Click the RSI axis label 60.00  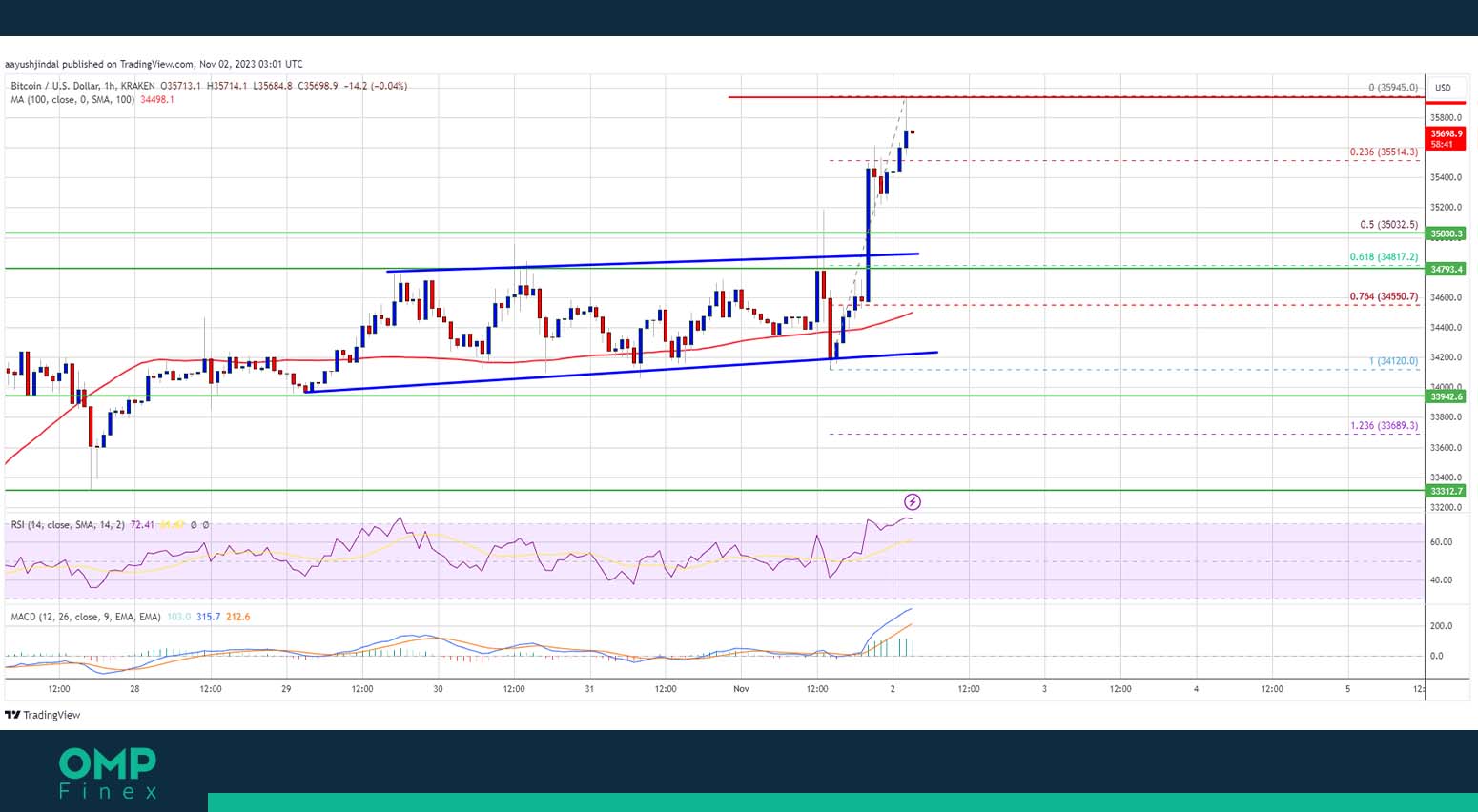coord(1441,541)
